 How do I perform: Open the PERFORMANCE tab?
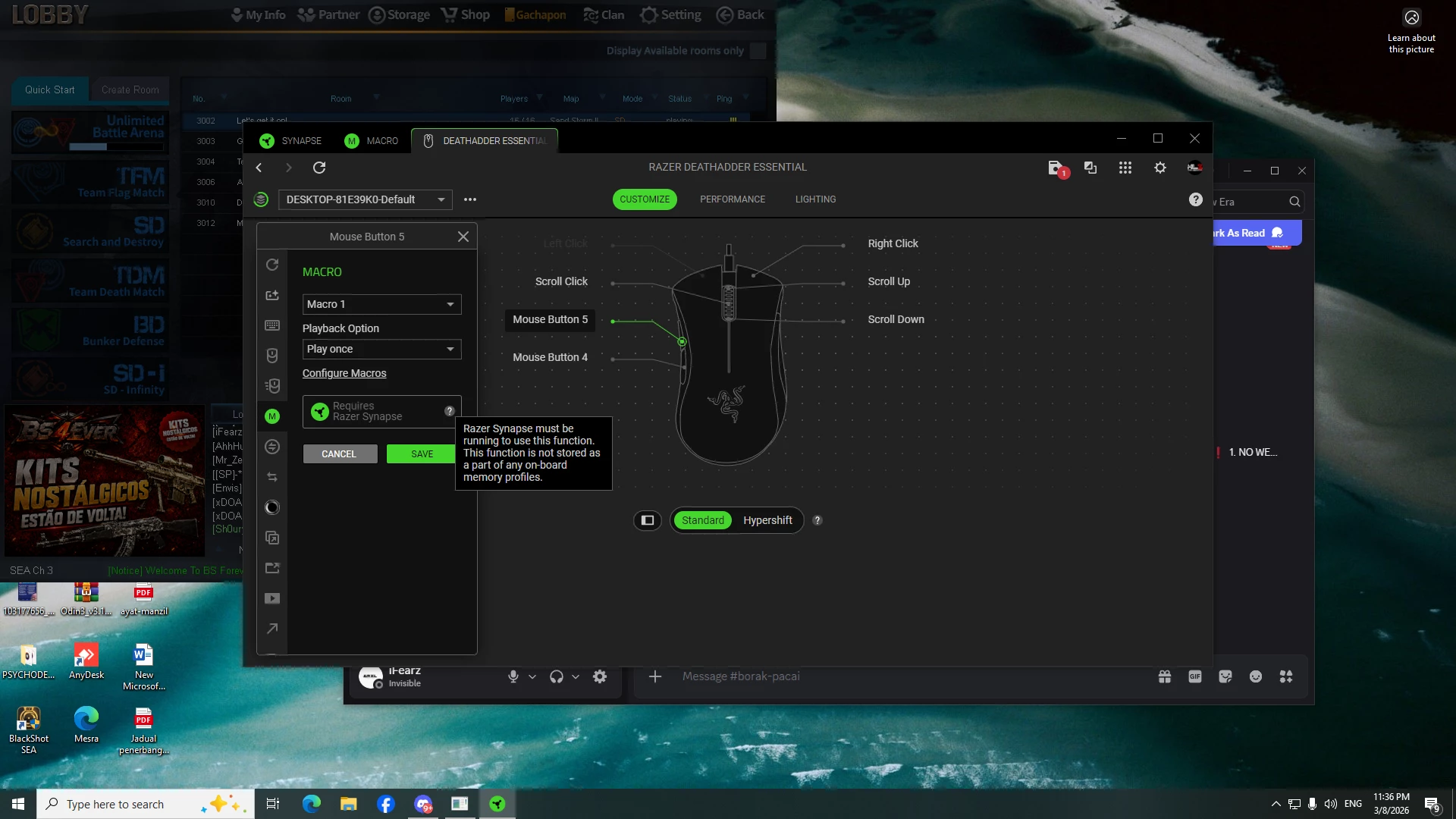click(733, 199)
